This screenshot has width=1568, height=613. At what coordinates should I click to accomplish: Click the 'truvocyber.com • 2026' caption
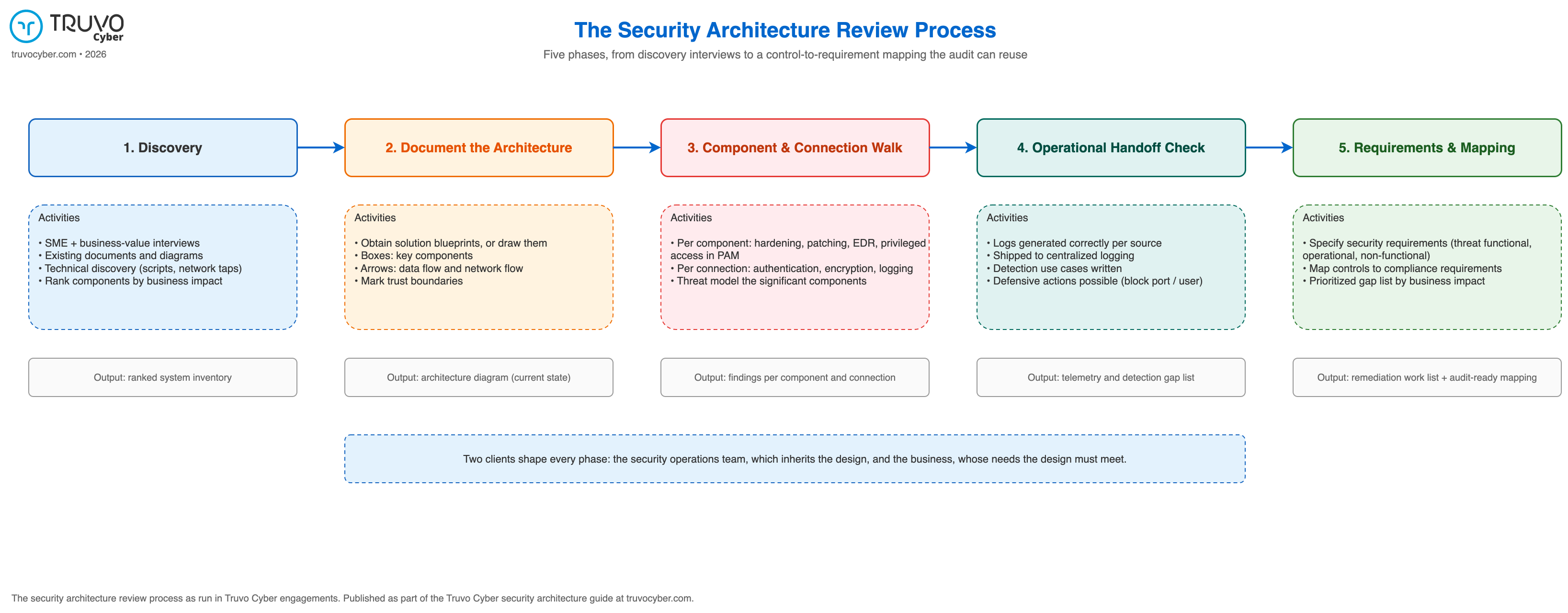tap(58, 54)
